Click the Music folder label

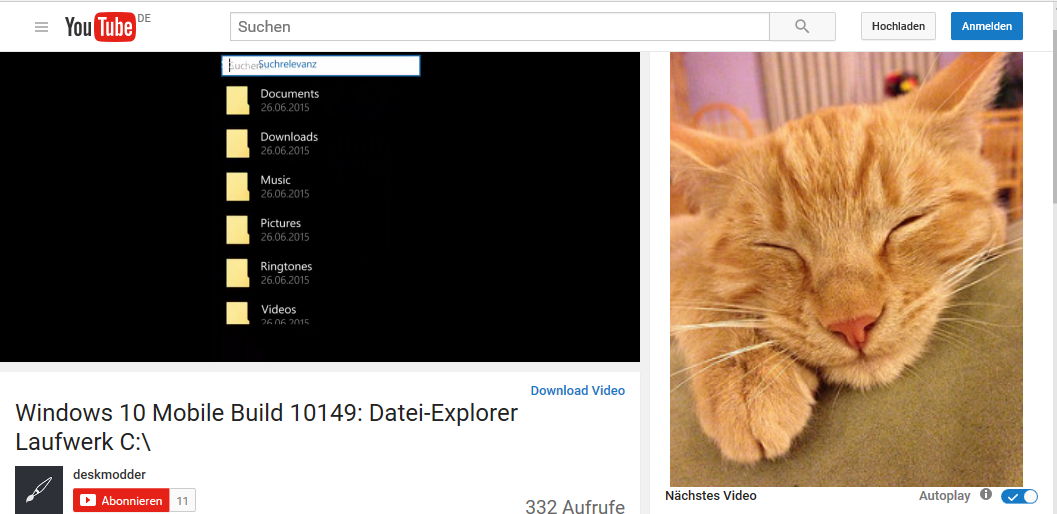click(x=276, y=180)
